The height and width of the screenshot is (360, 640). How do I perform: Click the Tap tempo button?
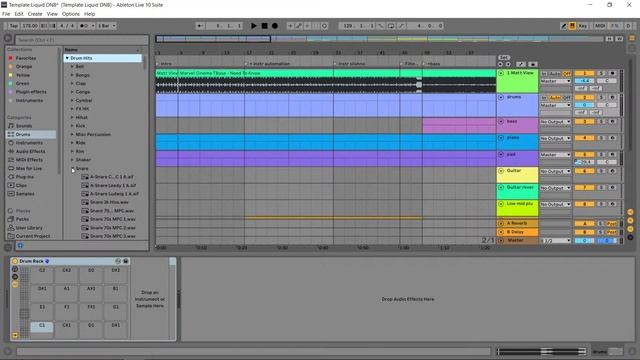pyautogui.click(x=14, y=26)
